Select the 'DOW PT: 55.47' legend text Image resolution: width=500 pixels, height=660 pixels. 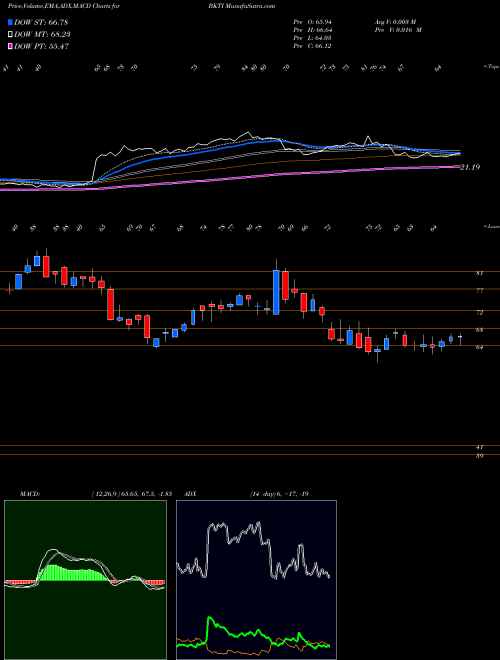(x=41, y=46)
